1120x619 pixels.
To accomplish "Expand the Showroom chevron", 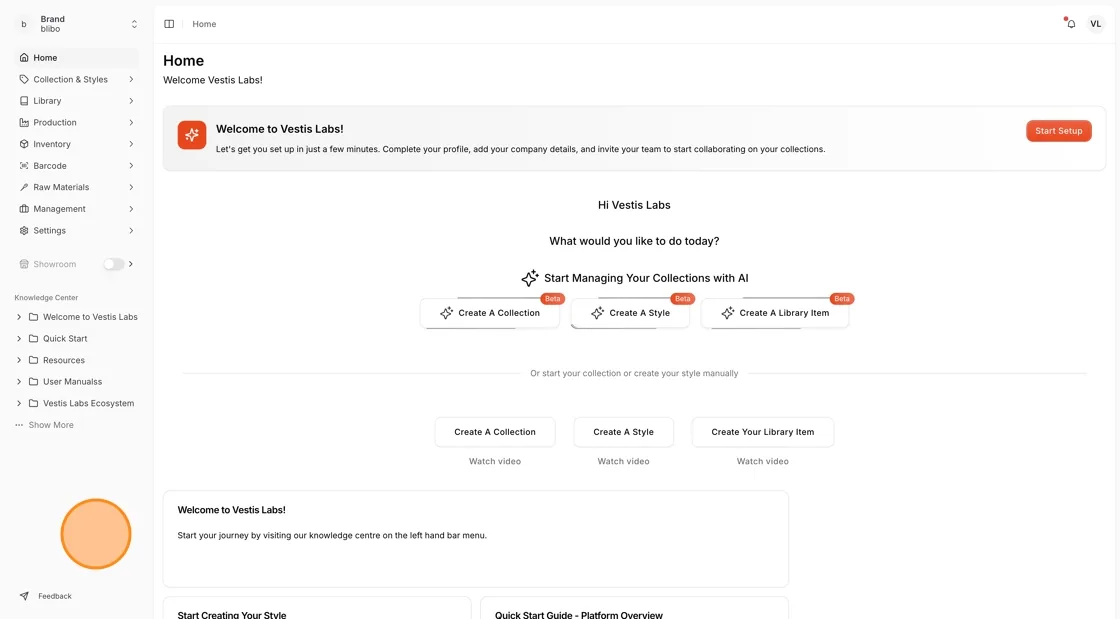I will coord(131,264).
